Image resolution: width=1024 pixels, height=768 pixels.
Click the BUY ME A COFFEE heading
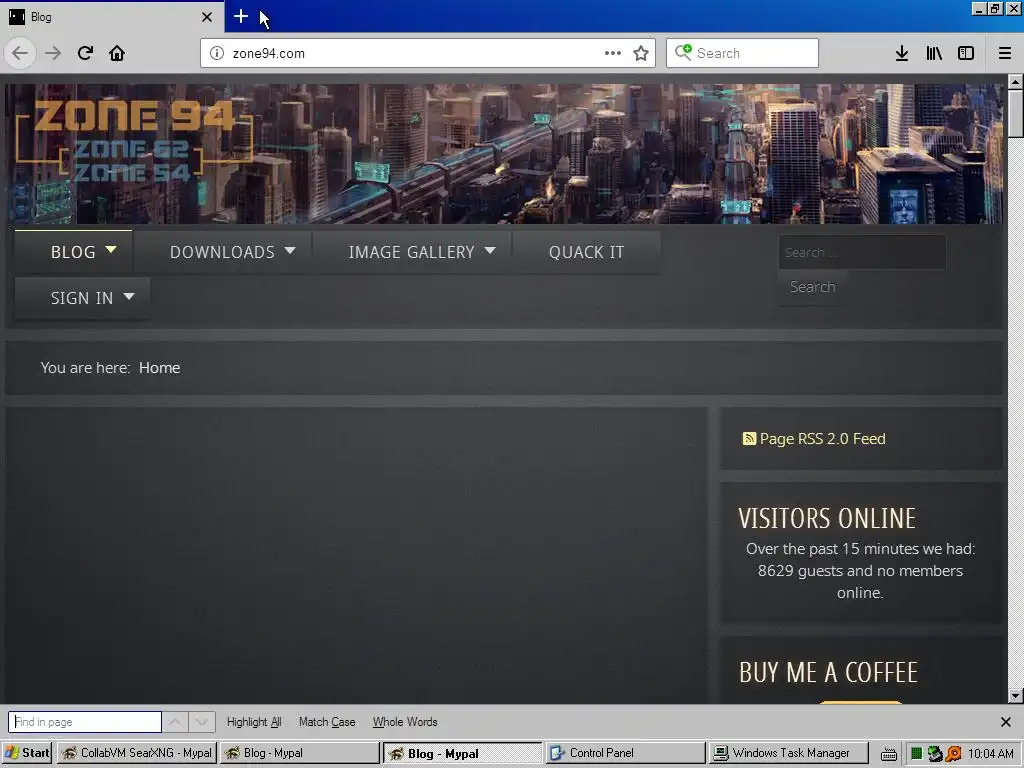pos(828,673)
